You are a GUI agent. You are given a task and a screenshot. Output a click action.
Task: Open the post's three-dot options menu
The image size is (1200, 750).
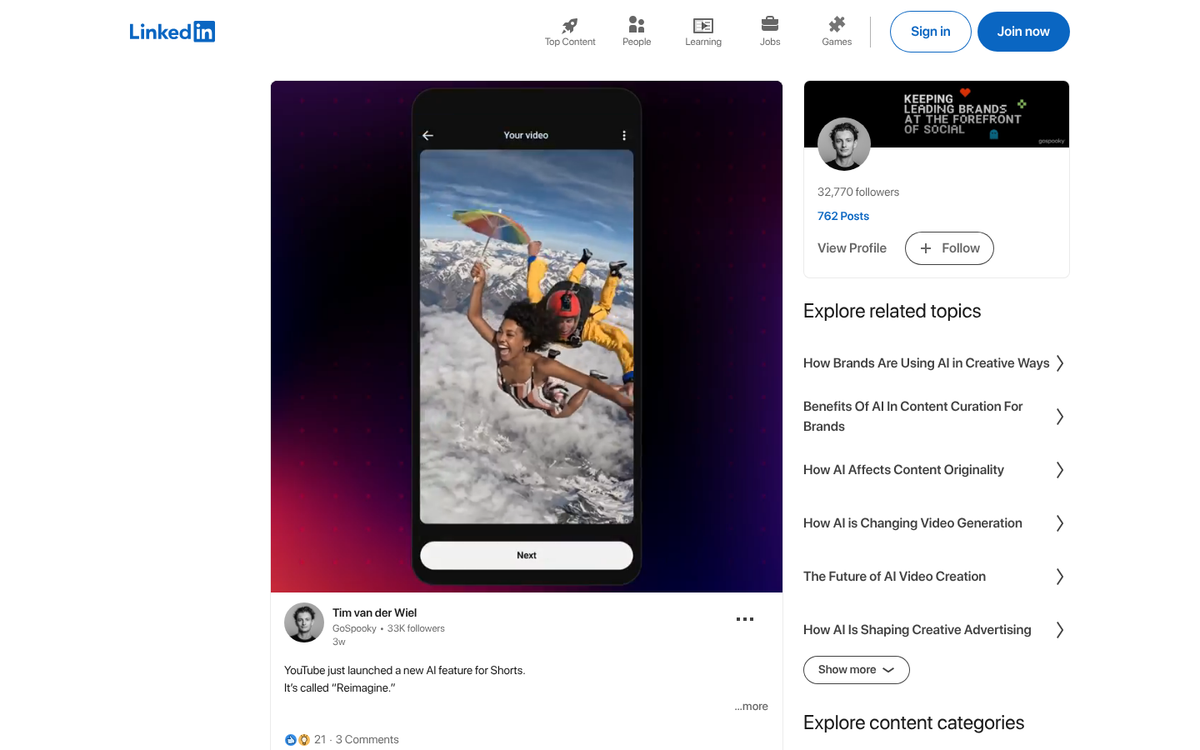[x=745, y=620]
